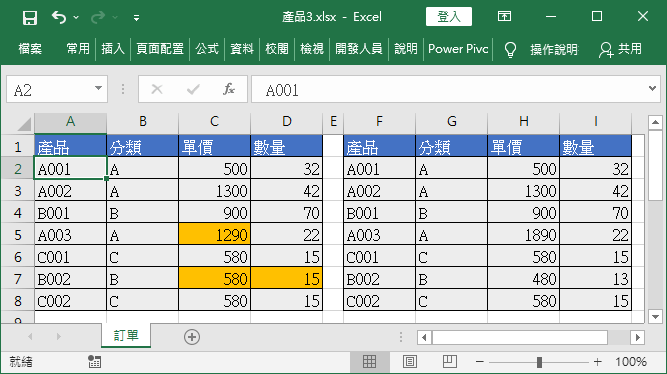Click the 操作說明 search box
Image resolution: width=667 pixels, height=374 pixels.
pyautogui.click(x=554, y=50)
